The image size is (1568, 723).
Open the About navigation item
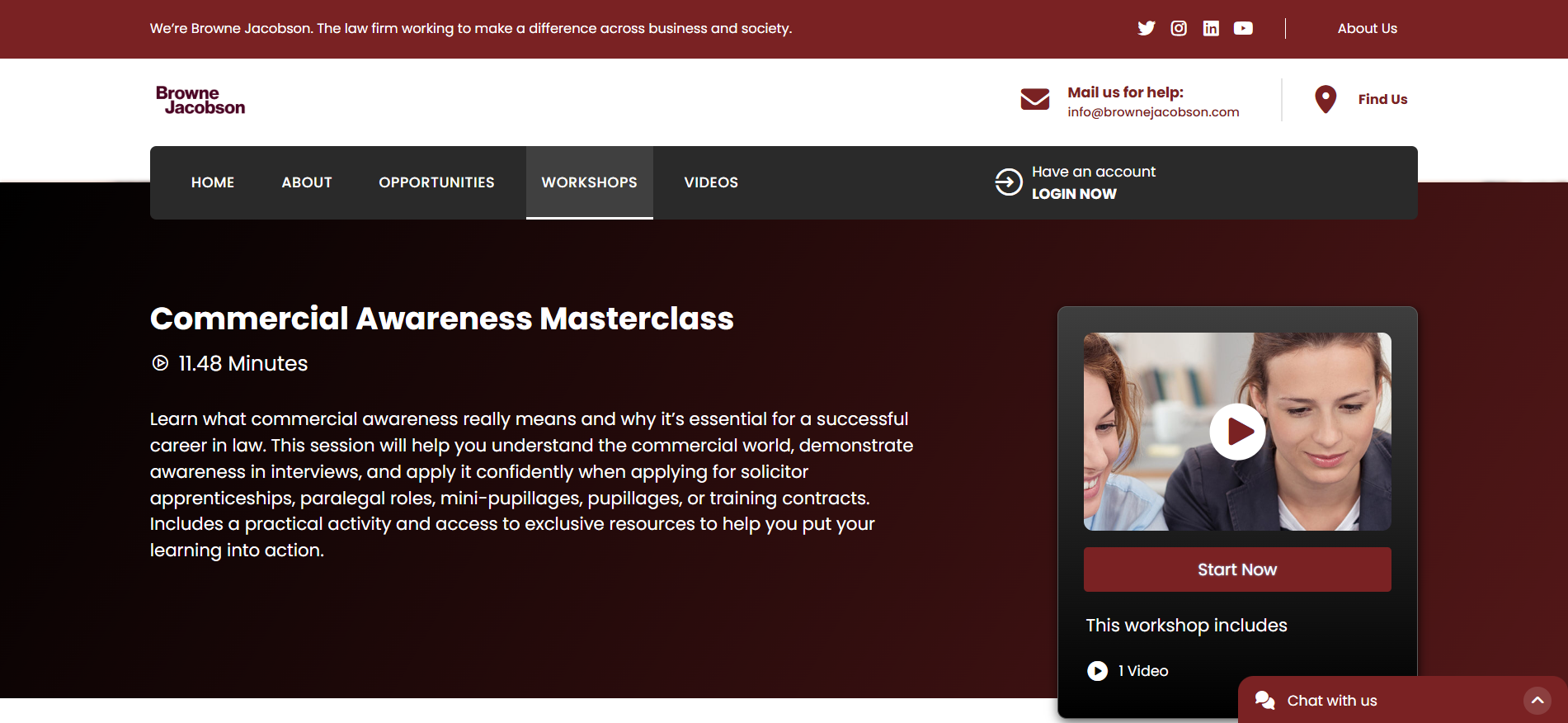coord(307,182)
